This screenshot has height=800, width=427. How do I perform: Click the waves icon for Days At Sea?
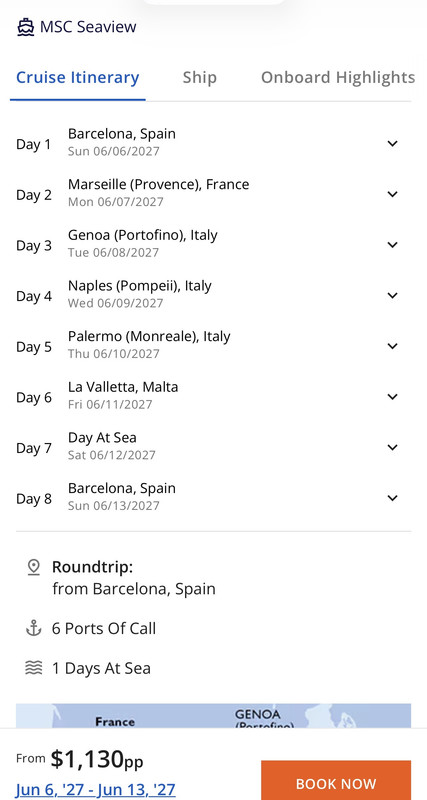(34, 668)
